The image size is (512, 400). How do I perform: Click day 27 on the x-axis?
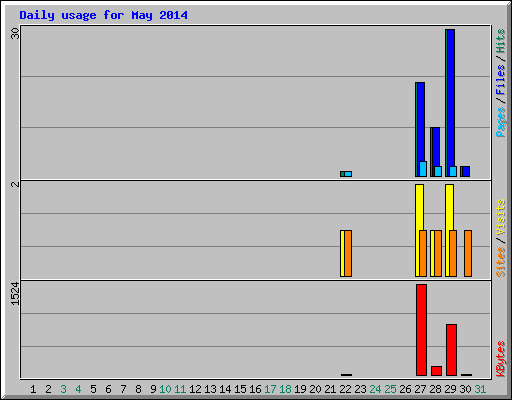click(420, 389)
